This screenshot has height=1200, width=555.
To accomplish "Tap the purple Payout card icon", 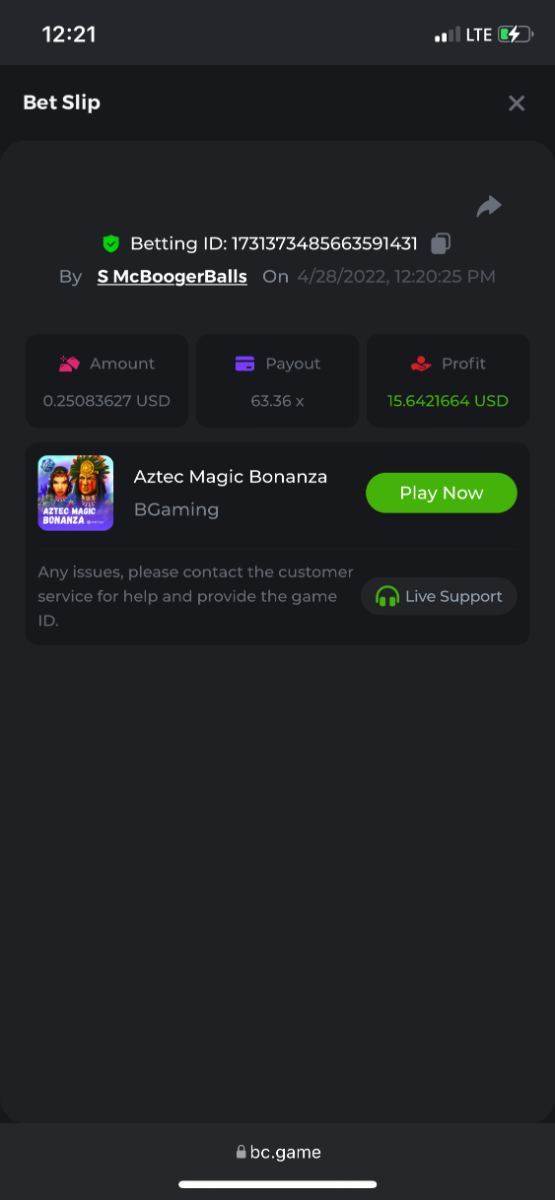I will [245, 364].
